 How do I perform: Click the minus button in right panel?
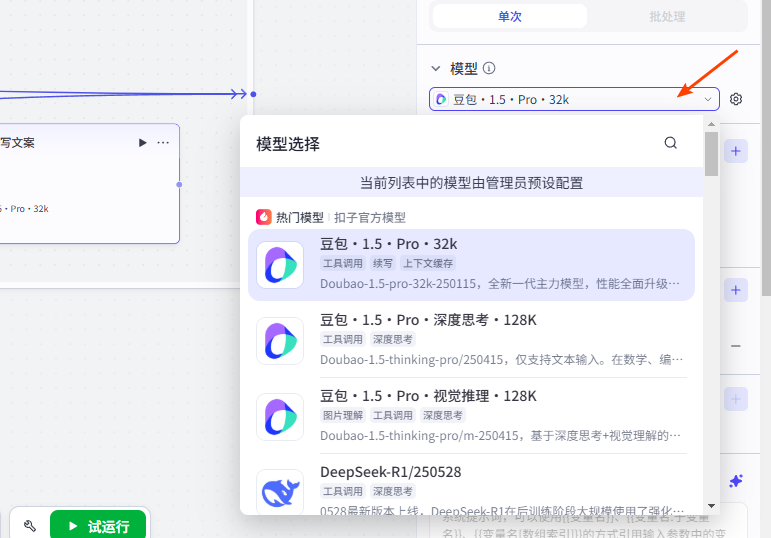736,346
